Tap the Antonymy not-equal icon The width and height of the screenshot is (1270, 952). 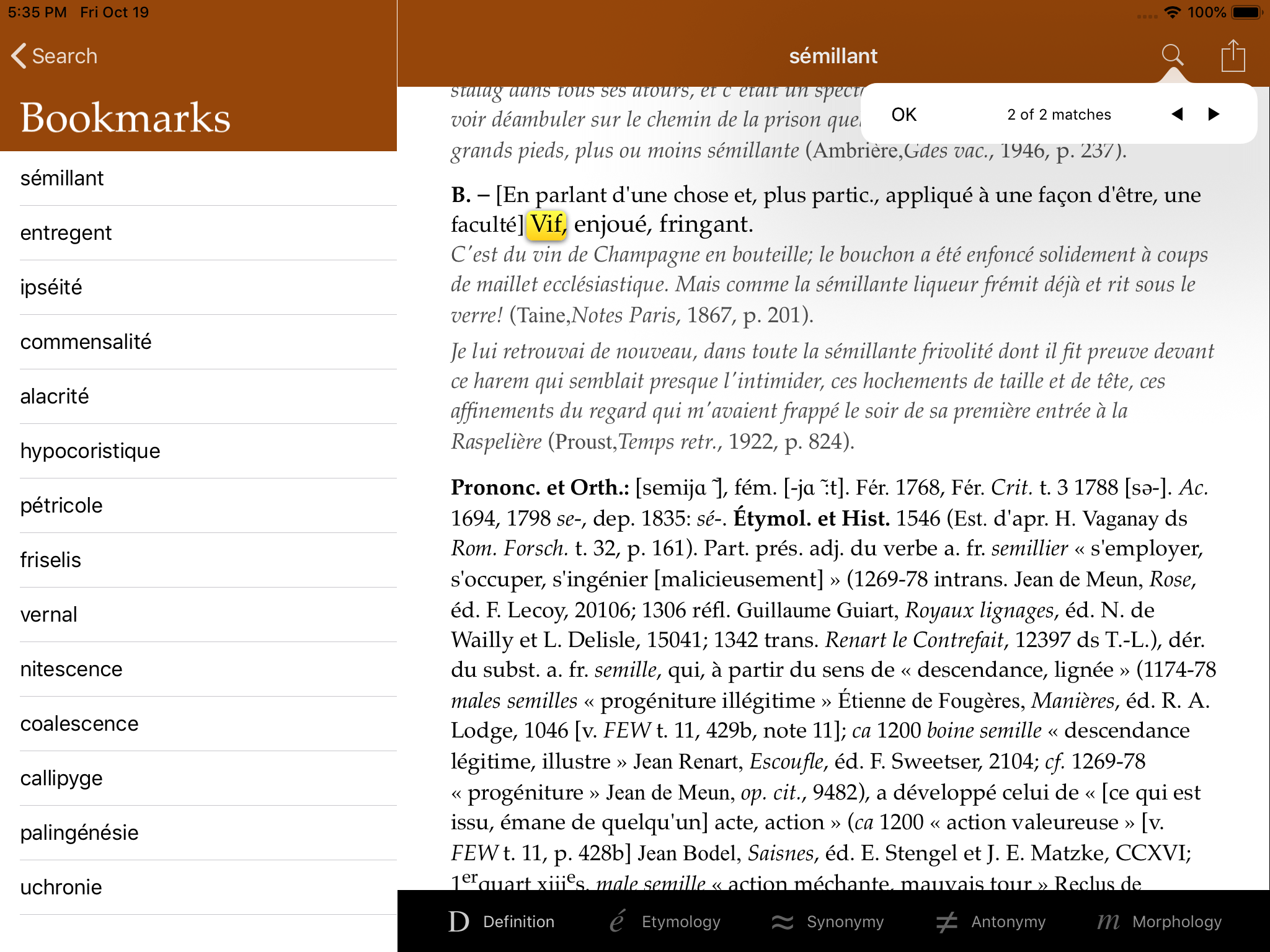pos(947,922)
